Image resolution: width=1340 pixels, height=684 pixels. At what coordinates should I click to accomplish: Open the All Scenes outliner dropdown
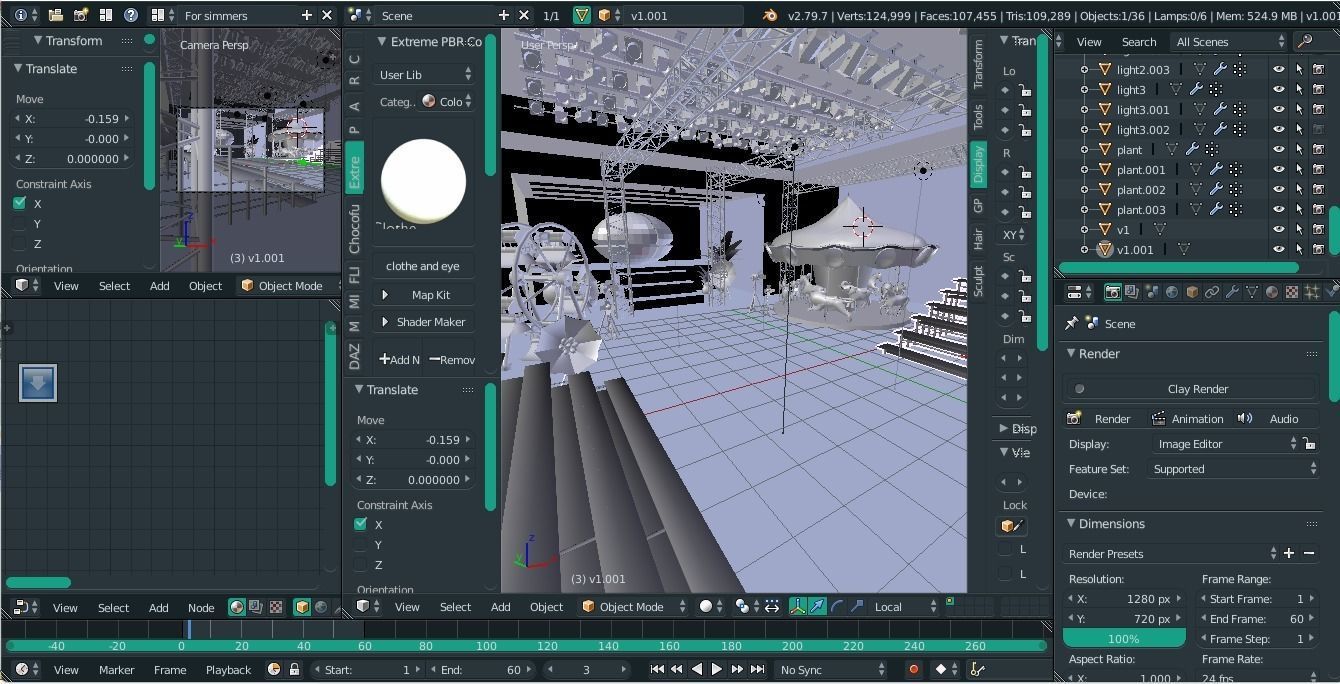click(1230, 41)
